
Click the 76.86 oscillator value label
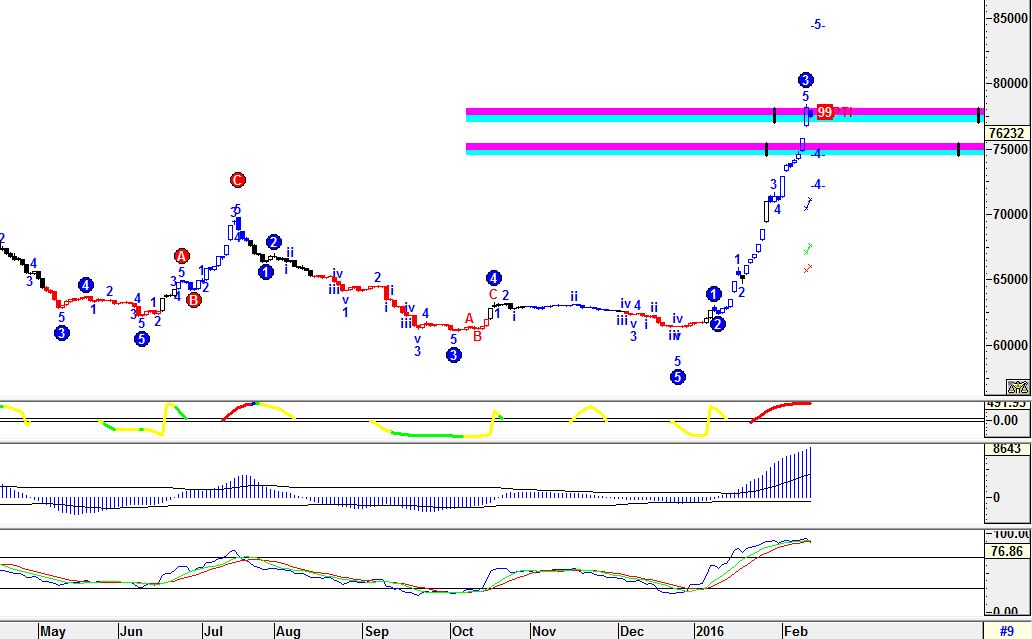click(1004, 550)
